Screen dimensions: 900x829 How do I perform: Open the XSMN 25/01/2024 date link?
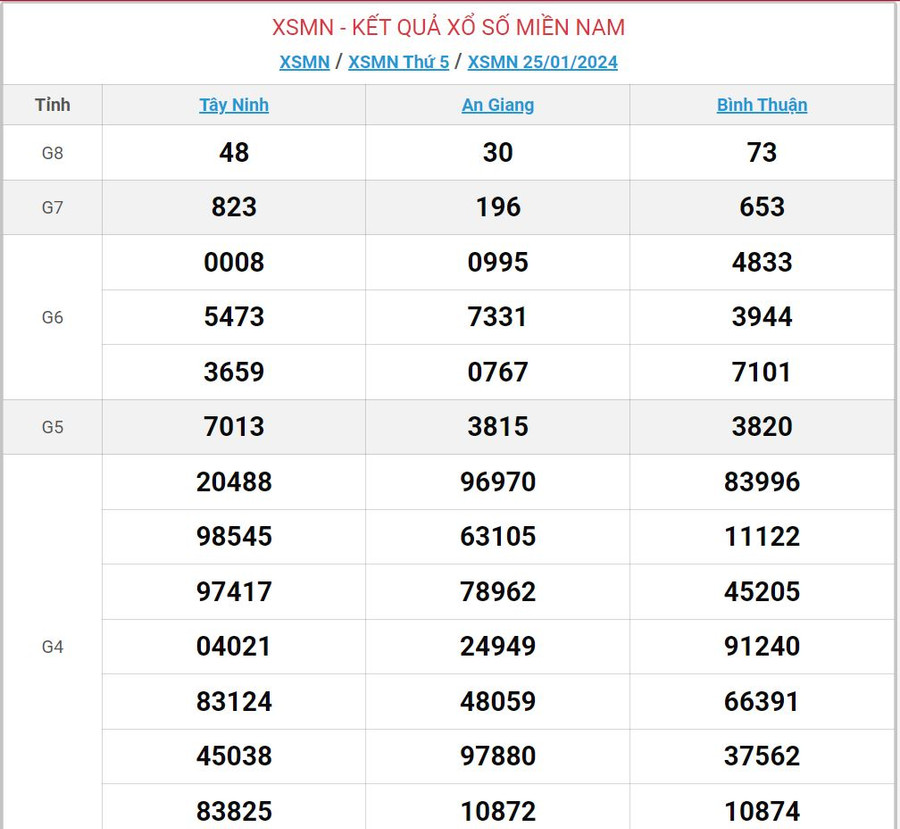542,62
